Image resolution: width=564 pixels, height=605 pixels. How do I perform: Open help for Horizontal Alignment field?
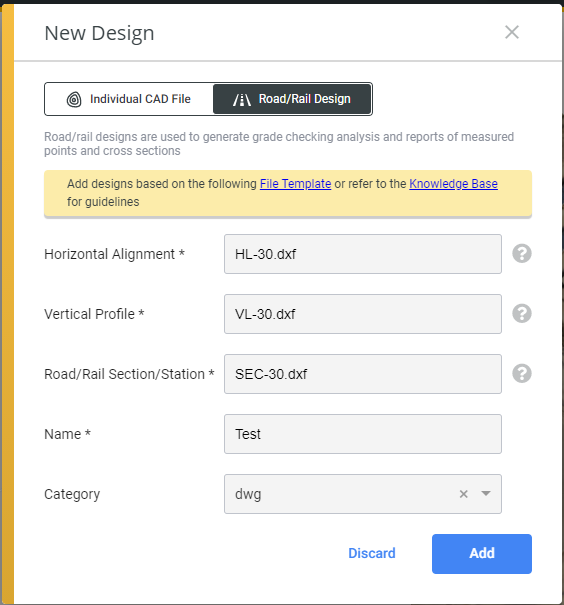522,254
